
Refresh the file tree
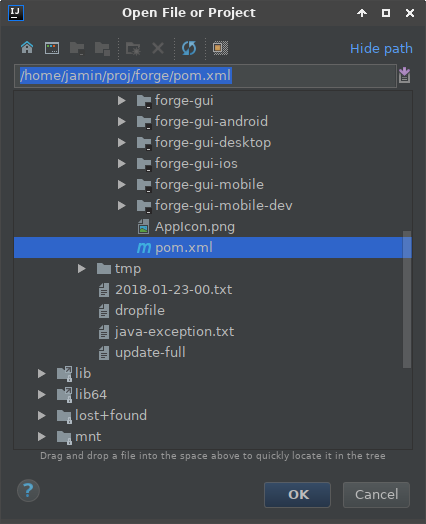189,48
